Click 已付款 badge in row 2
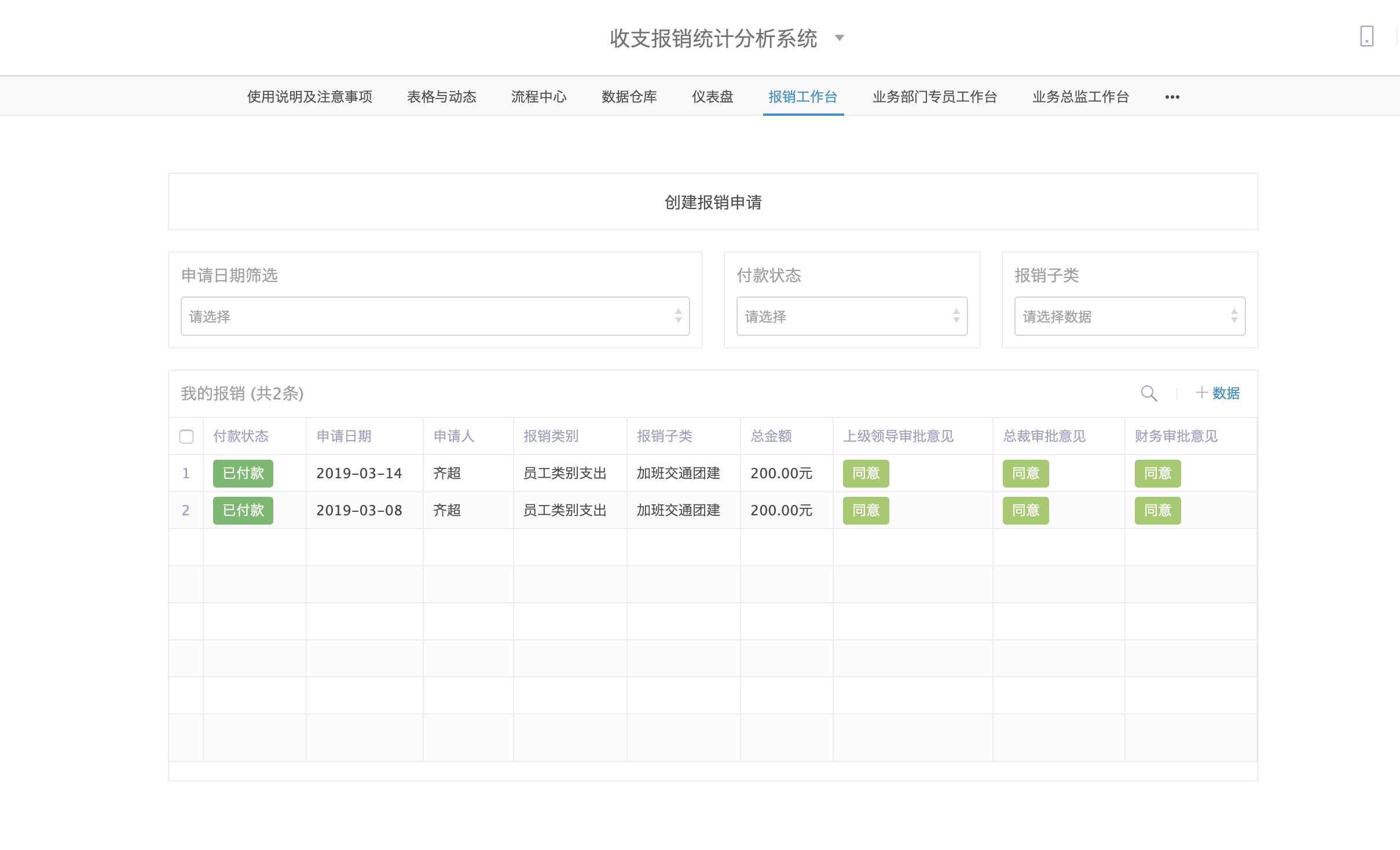This screenshot has height=850, width=1400. (243, 511)
